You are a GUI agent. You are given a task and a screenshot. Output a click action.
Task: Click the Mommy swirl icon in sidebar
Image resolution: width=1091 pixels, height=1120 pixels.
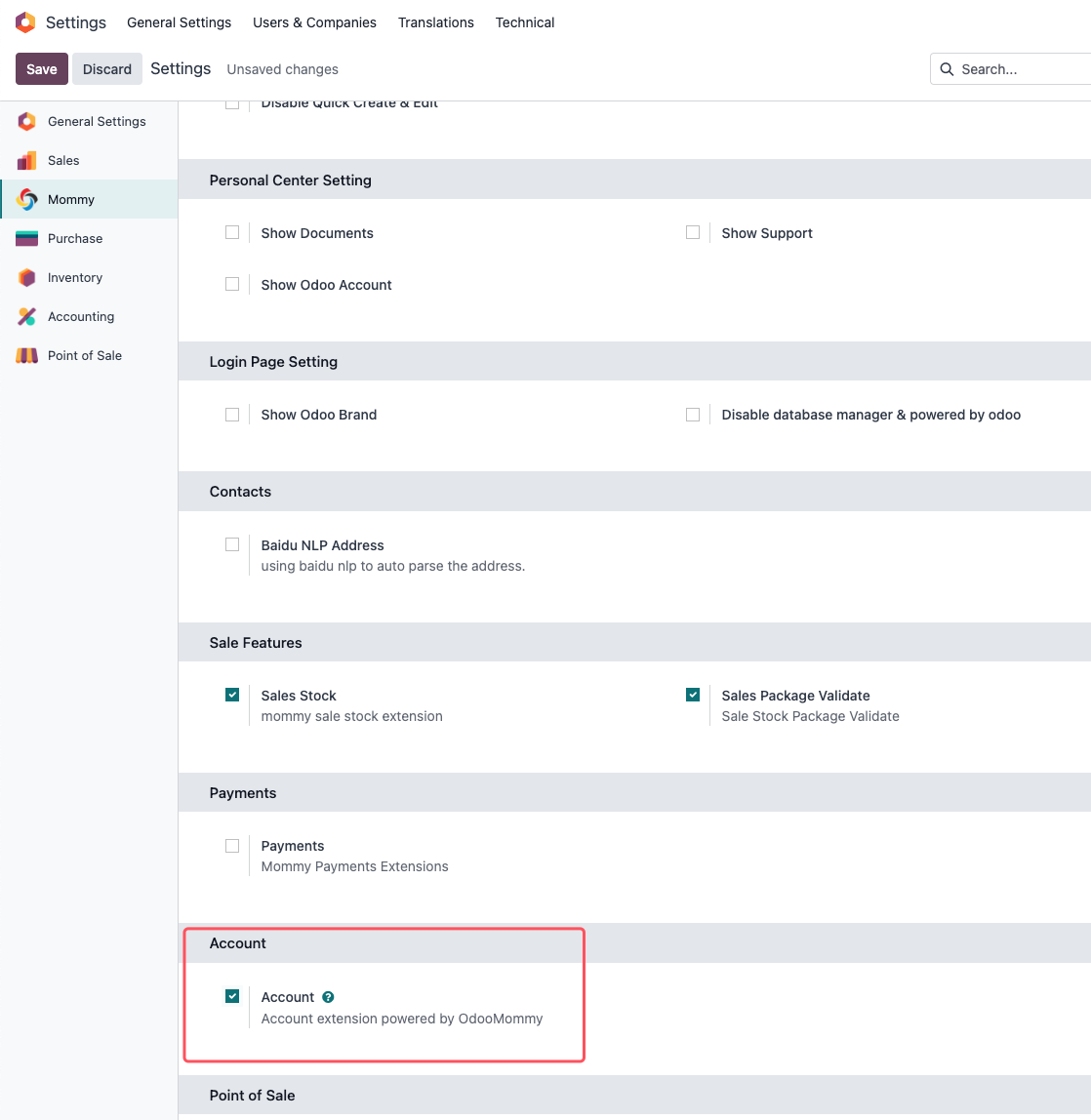(26, 199)
